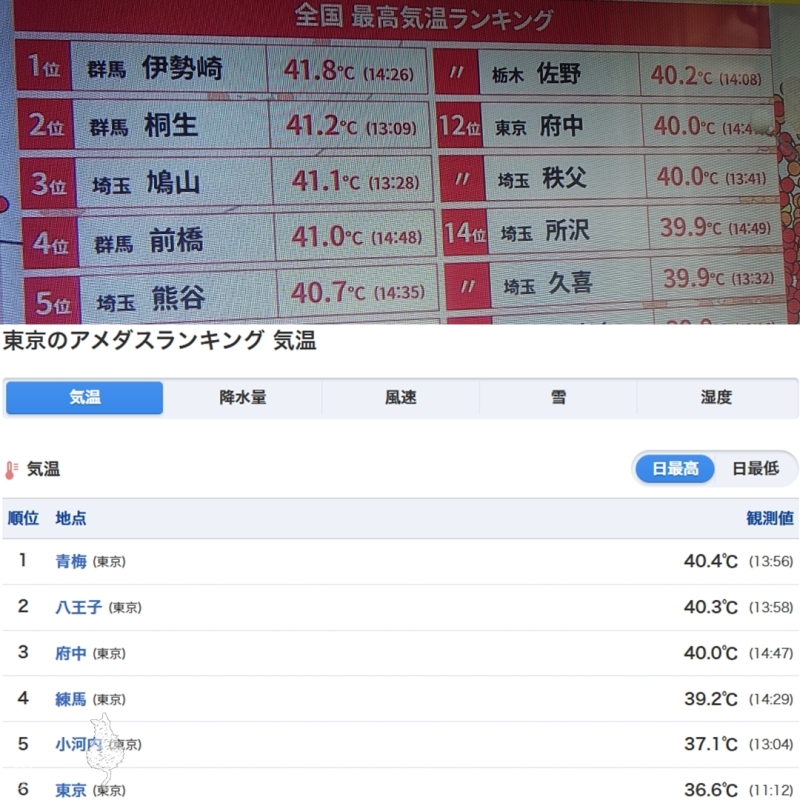Viewport: 800px width, 800px height.
Task: Open the 八王子 location link
Action: 78,607
